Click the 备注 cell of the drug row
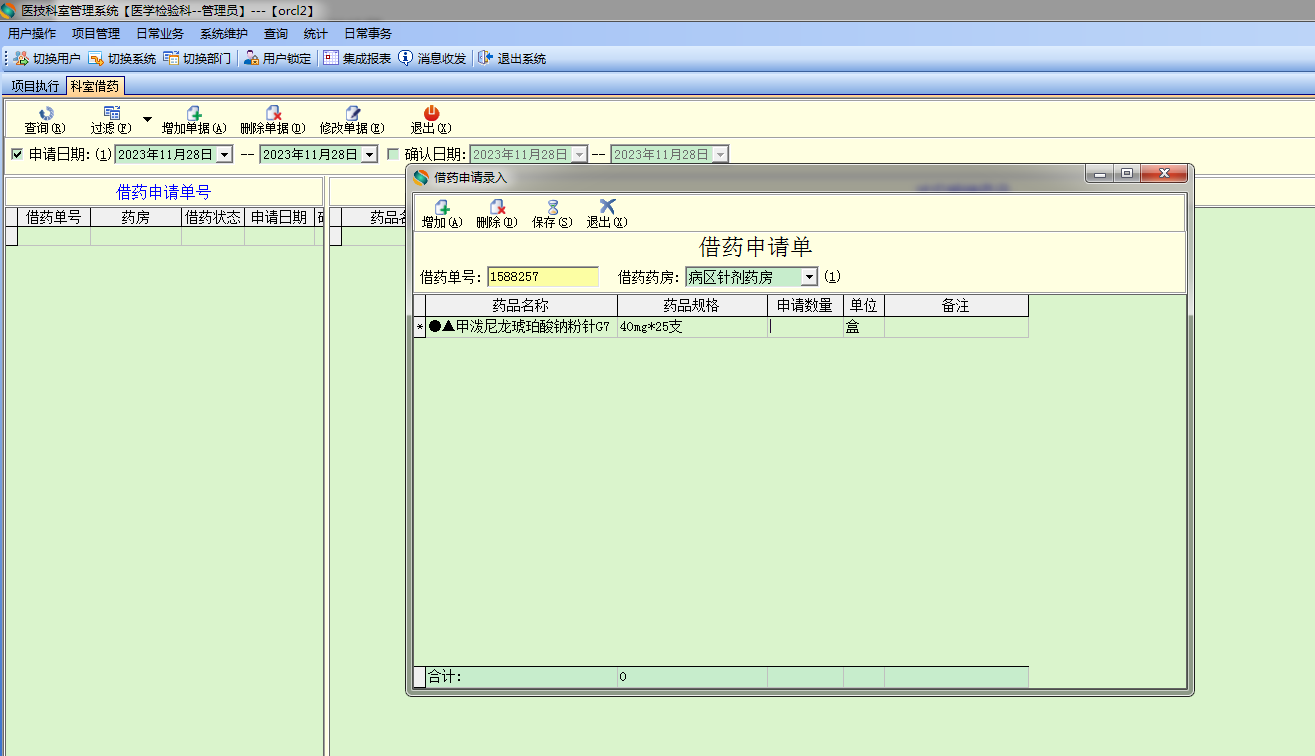 coord(956,327)
